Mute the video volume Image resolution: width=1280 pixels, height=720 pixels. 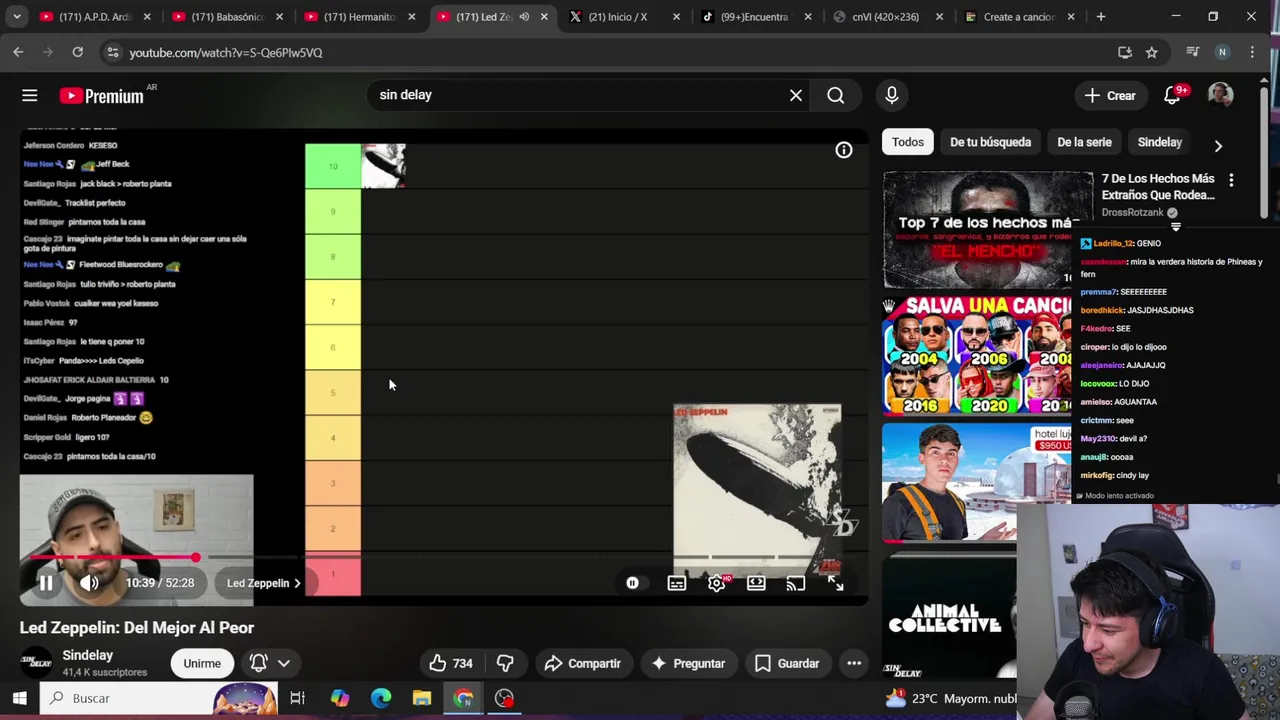[89, 583]
